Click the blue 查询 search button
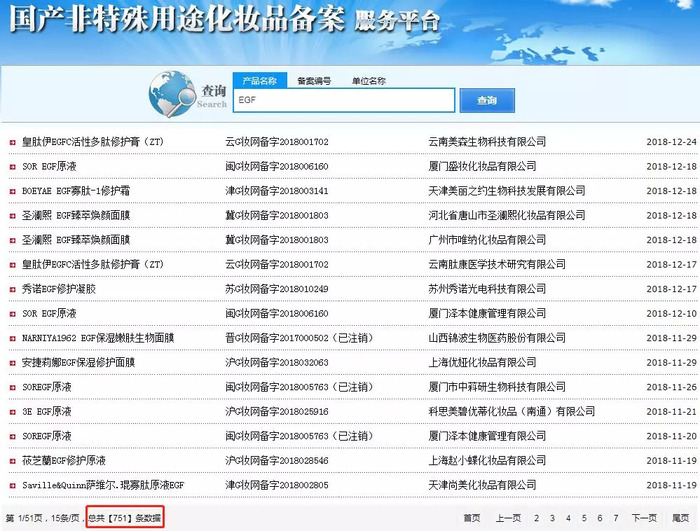Screen dimensions: 700x531 pos(487,100)
